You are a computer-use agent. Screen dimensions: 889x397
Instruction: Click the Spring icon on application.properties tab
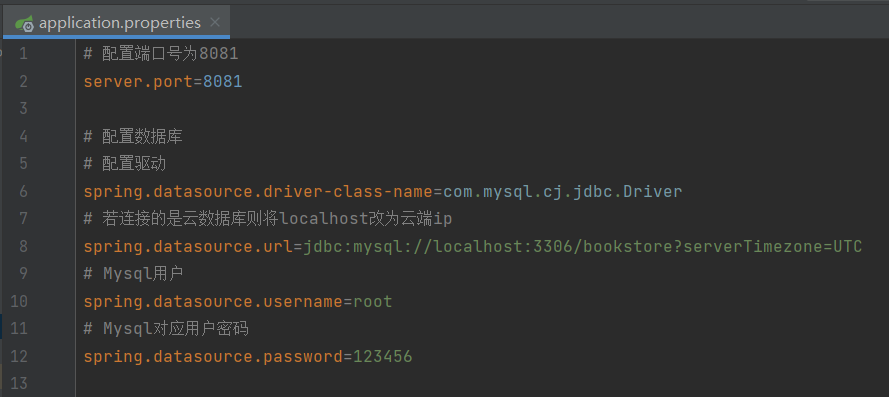pyautogui.click(x=24, y=23)
